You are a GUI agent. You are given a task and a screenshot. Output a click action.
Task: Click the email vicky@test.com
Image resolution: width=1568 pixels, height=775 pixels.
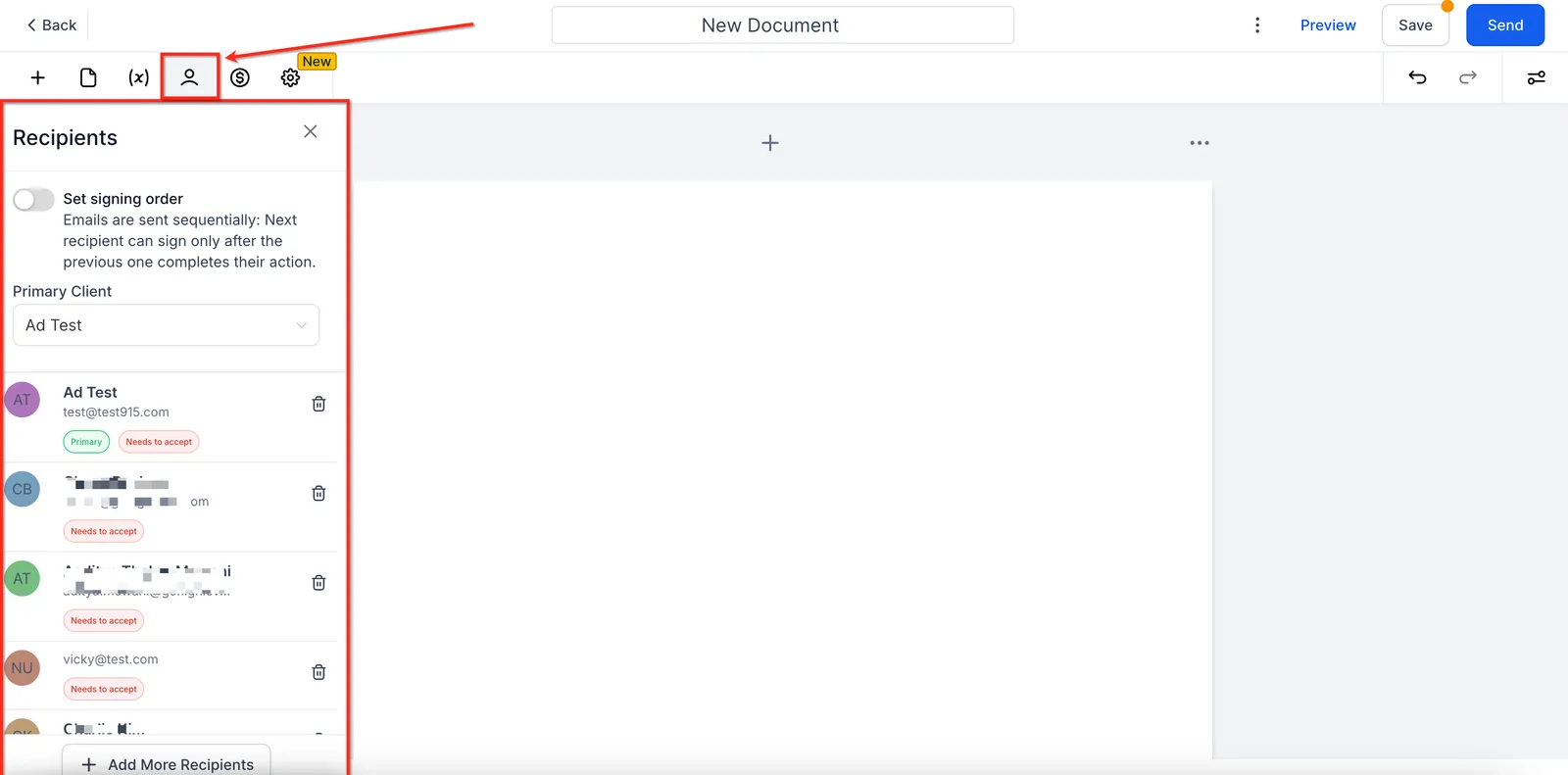tap(111, 659)
